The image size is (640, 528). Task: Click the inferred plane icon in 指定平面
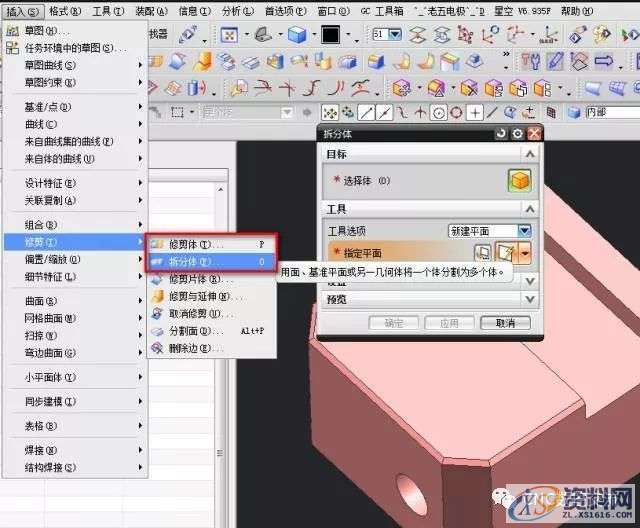pos(506,253)
